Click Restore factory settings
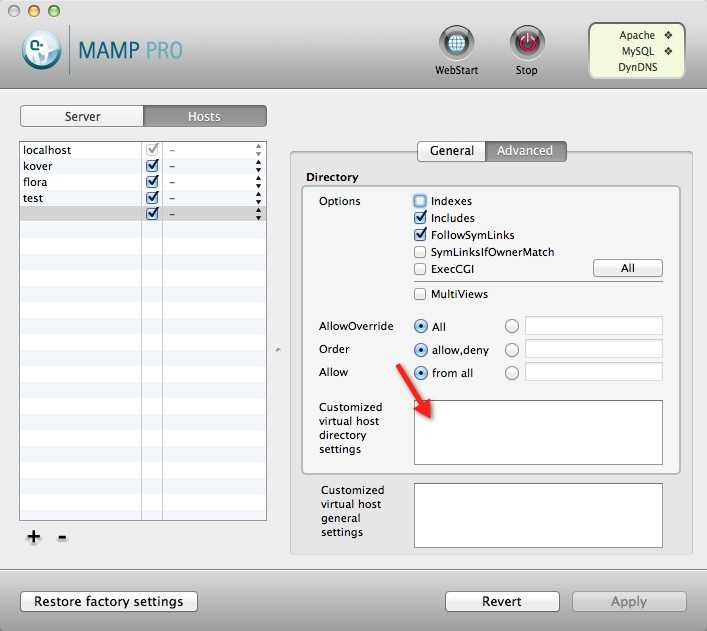Screen dimensions: 707x631 pos(109,601)
